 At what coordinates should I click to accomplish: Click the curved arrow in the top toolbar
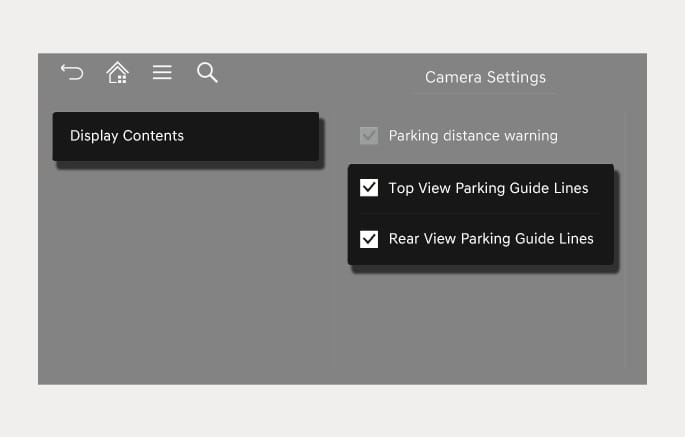[x=72, y=72]
